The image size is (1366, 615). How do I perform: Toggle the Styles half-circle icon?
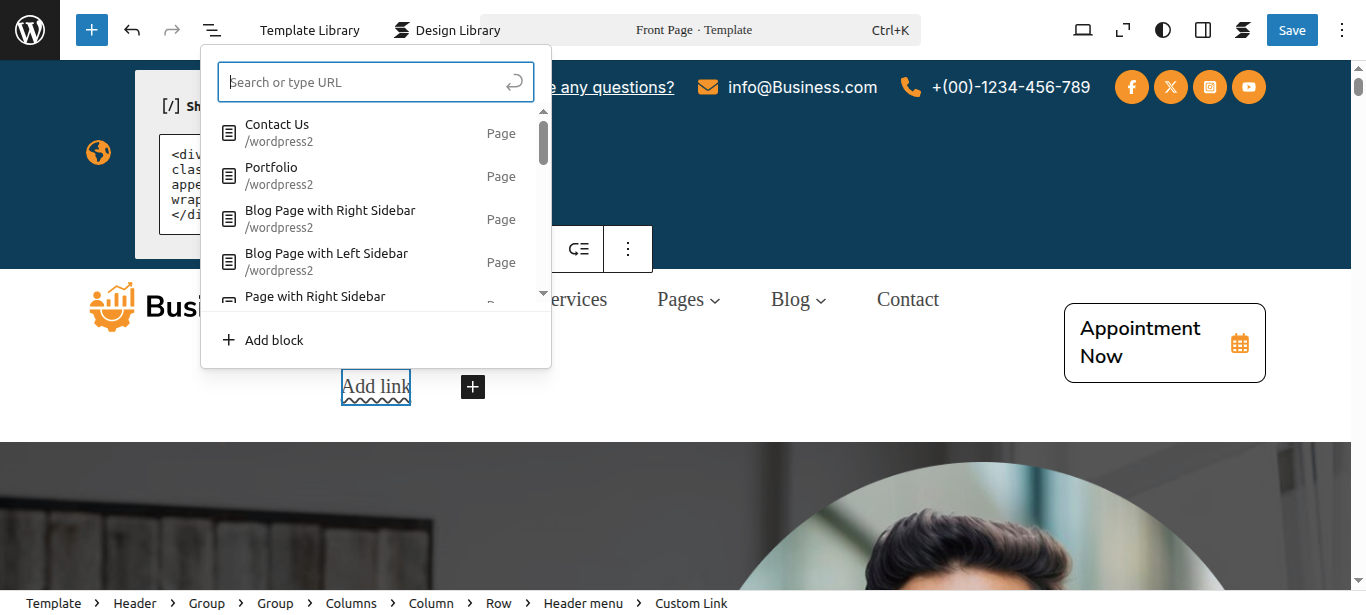pos(1162,30)
